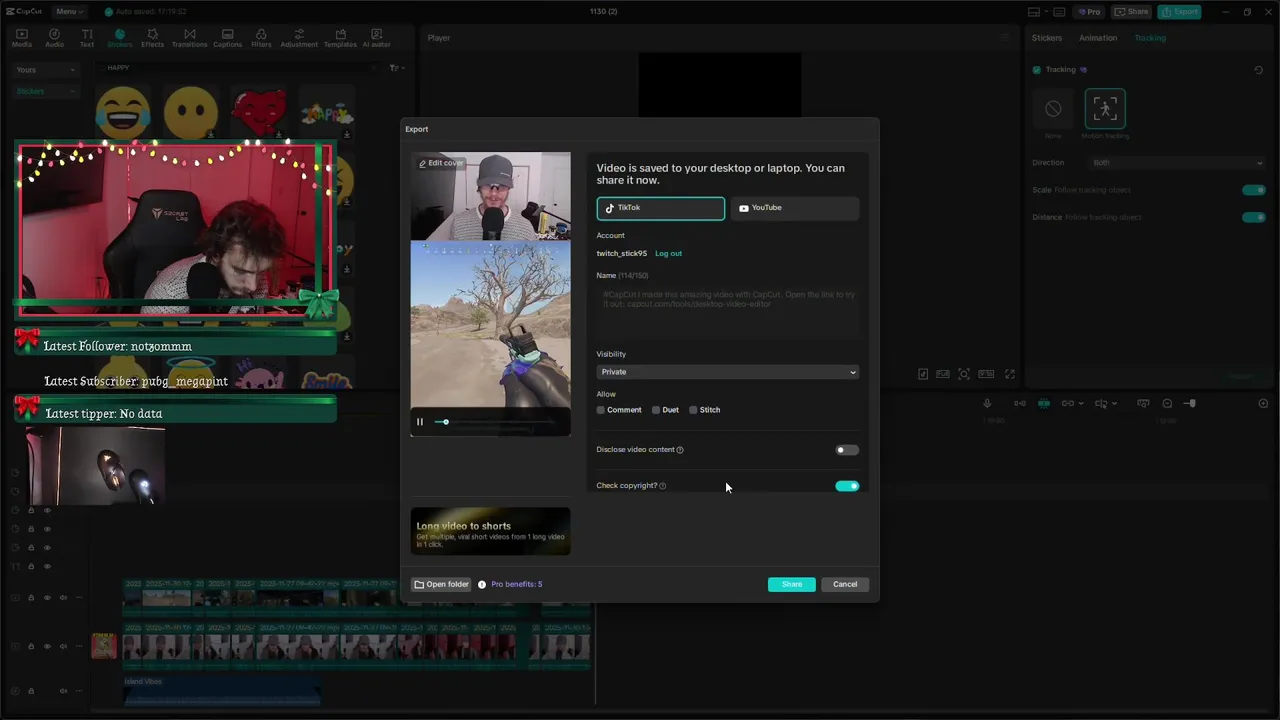Pause the export preview video
This screenshot has height=720, width=1280.
point(420,422)
